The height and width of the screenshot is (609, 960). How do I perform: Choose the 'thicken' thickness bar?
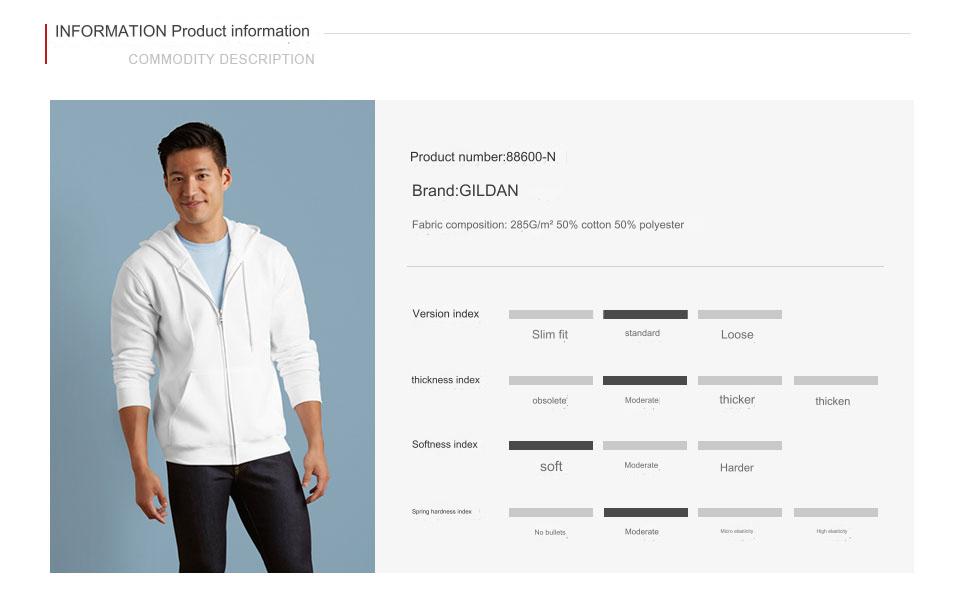(x=835, y=380)
